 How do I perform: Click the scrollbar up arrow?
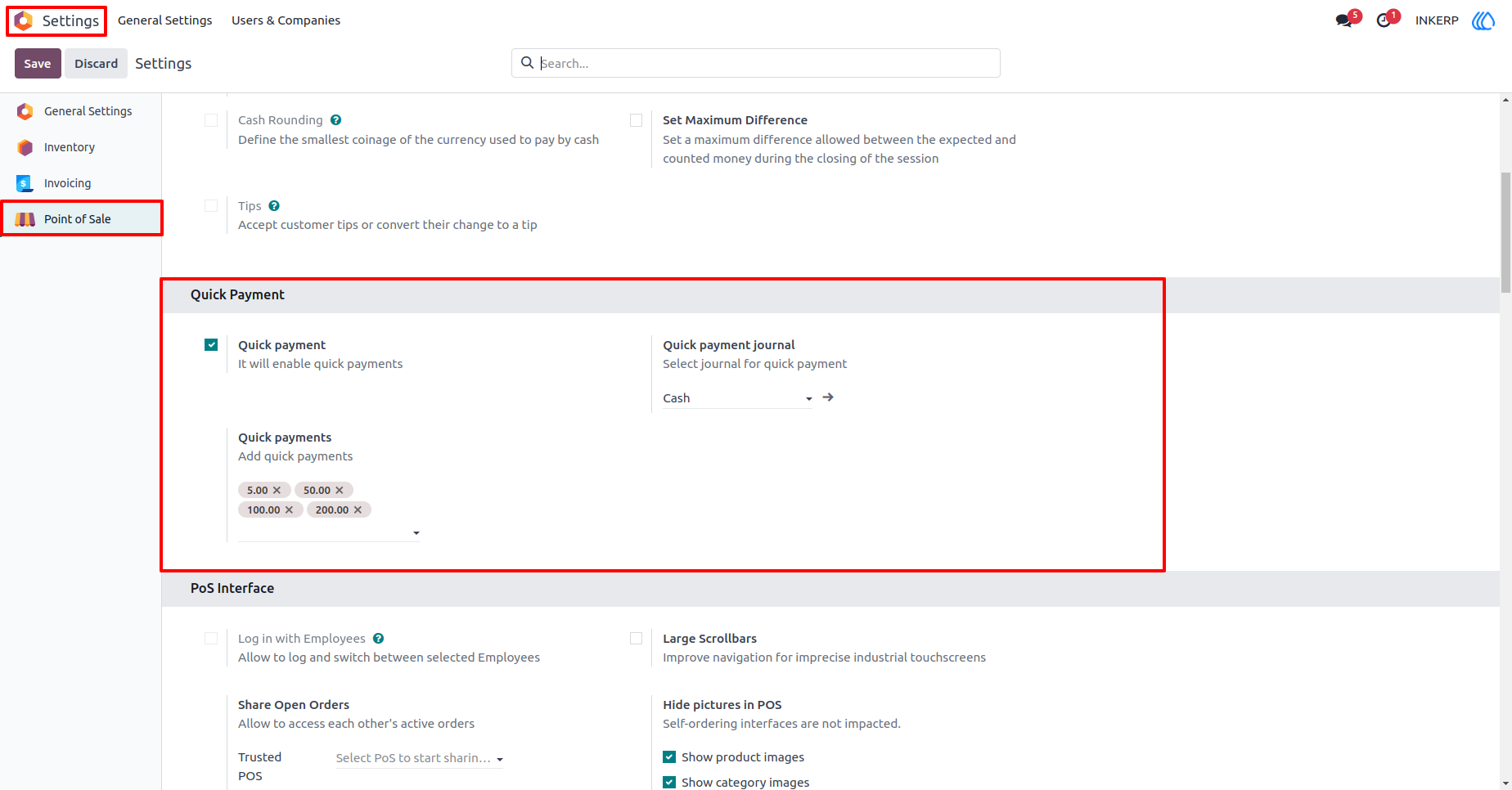(x=1505, y=100)
